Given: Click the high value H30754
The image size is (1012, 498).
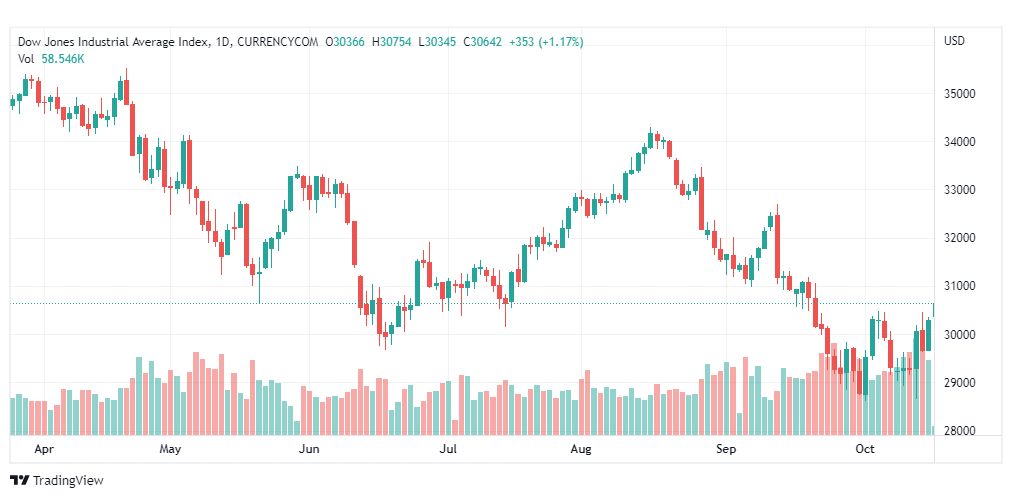Looking at the screenshot, I should click(392, 42).
